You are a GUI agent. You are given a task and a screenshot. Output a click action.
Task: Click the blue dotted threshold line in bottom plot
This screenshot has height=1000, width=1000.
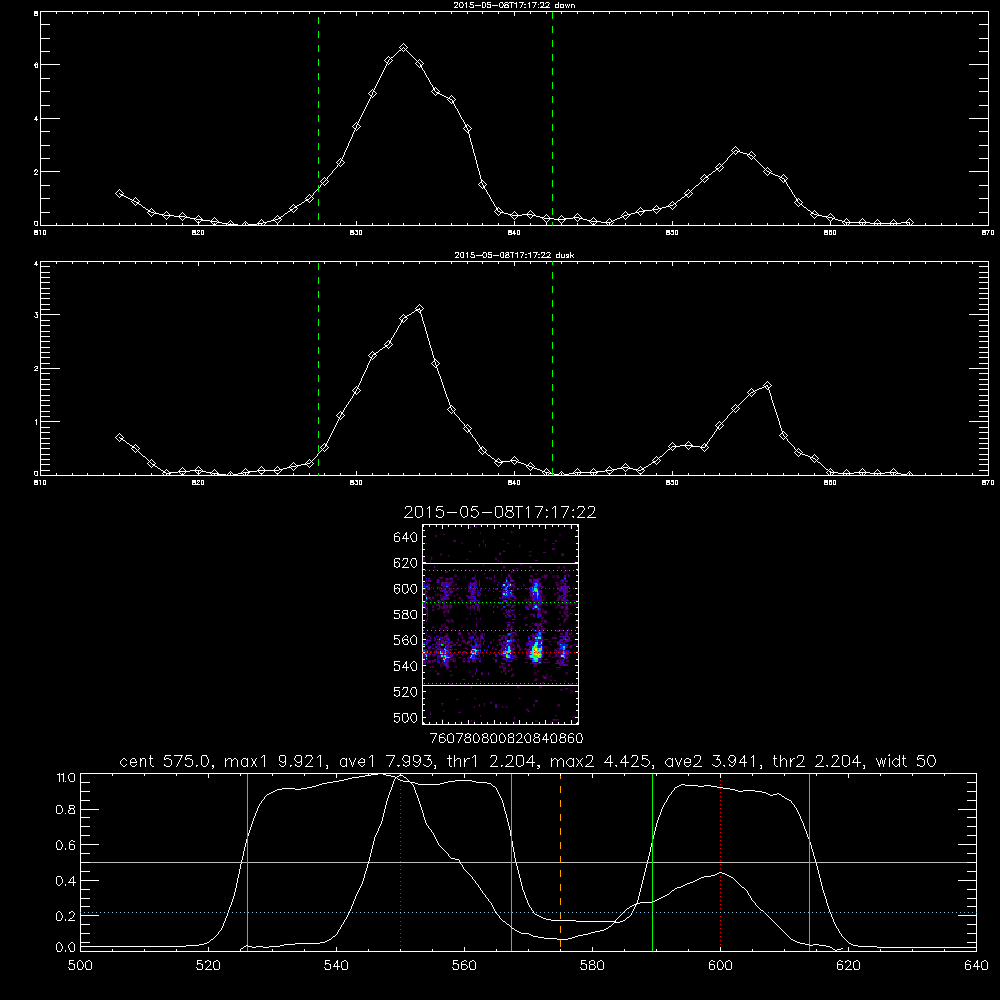[x=529, y=913]
